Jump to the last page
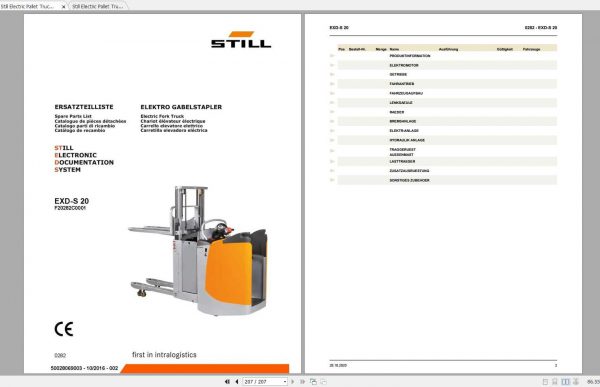The width and height of the screenshot is (600, 387). (302, 382)
